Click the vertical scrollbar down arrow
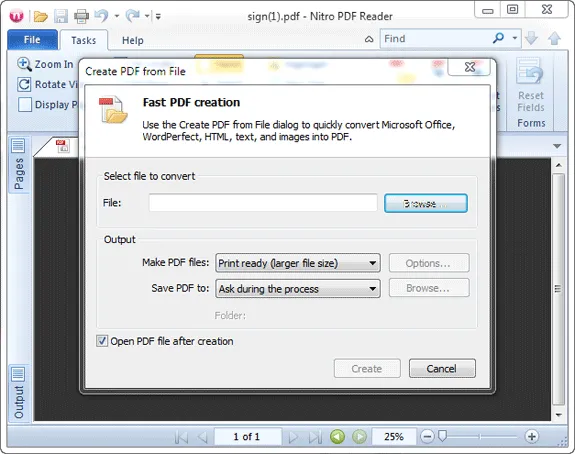Image resolution: width=575 pixels, height=454 pixels. pos(559,415)
